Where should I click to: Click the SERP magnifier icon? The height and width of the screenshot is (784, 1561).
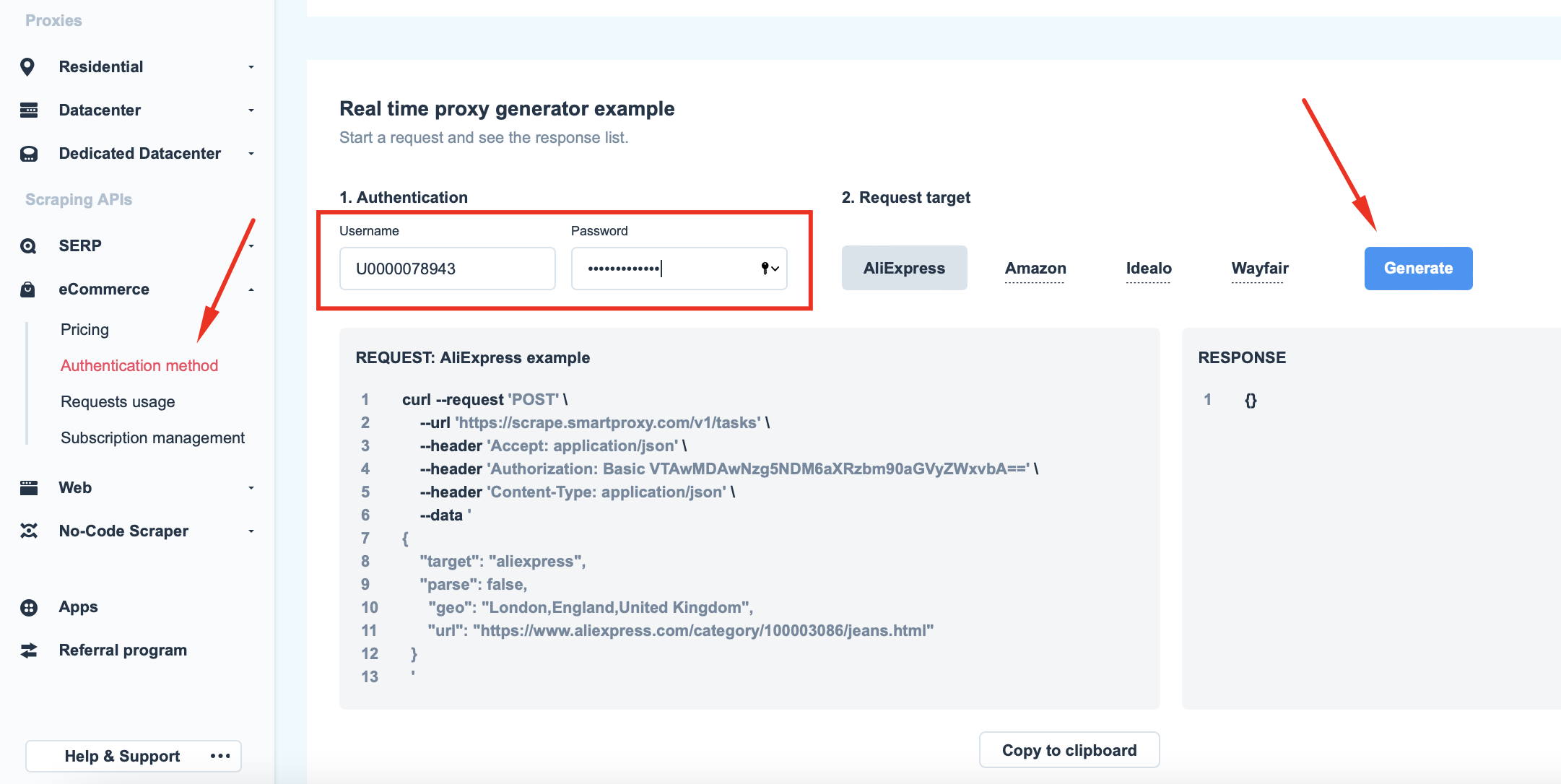(x=28, y=246)
